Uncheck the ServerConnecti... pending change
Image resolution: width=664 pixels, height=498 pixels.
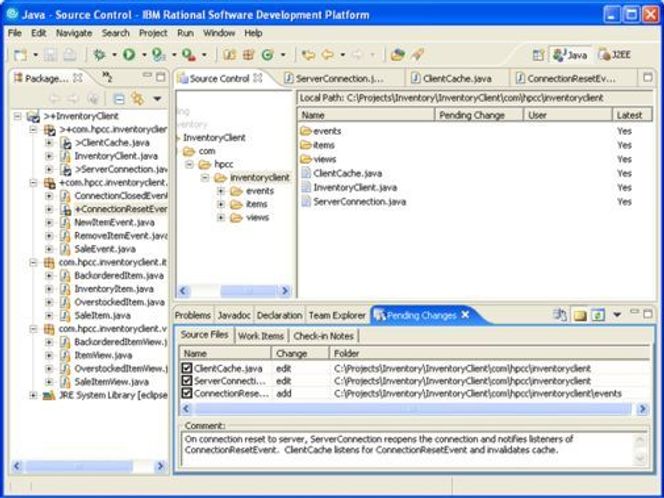point(186,381)
